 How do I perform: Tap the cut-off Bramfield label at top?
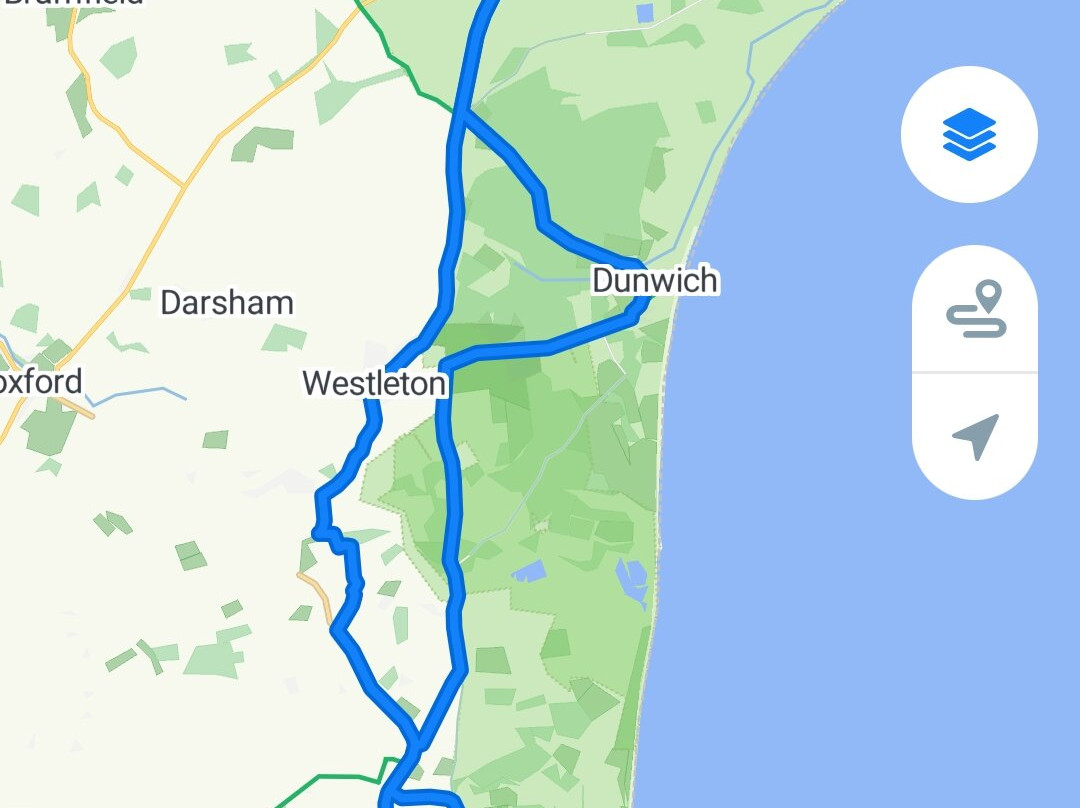[x=72, y=3]
